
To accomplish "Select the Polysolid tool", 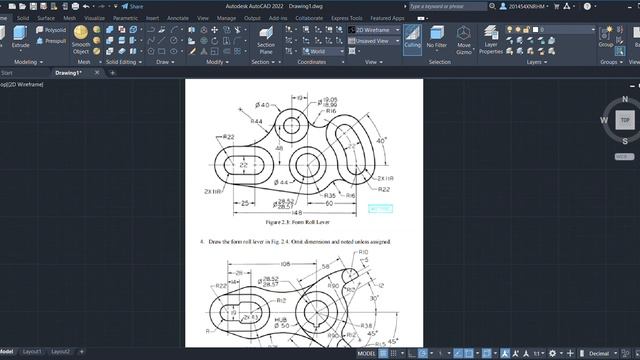I will [x=51, y=30].
